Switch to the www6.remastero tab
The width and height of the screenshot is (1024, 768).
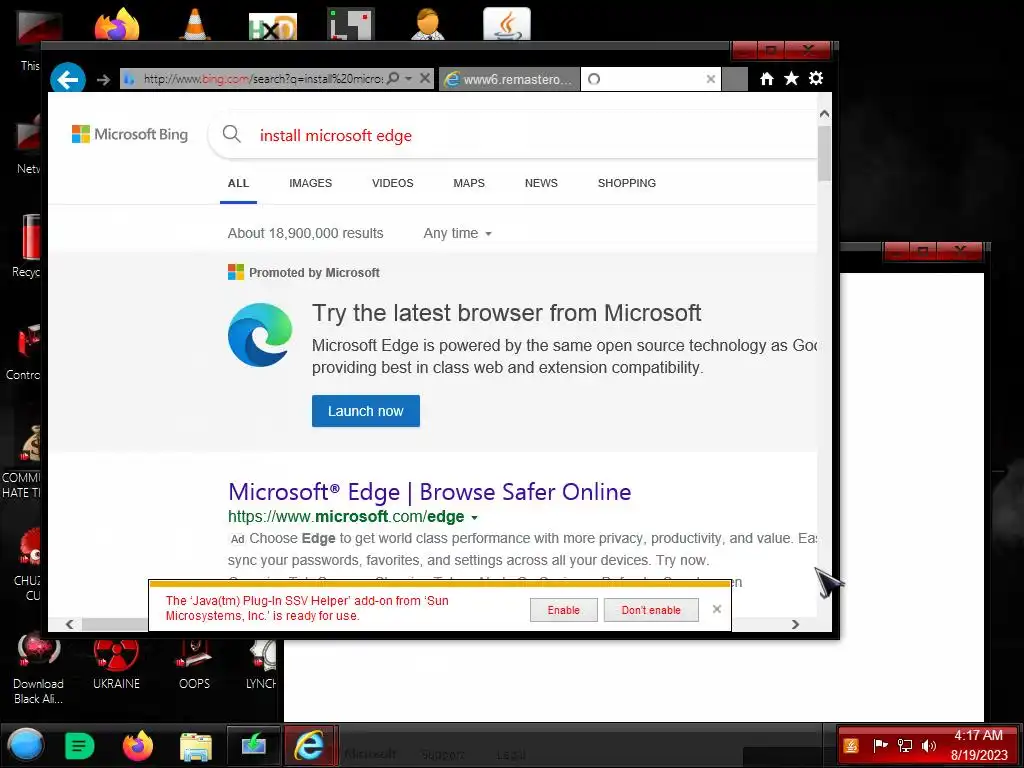(x=509, y=79)
